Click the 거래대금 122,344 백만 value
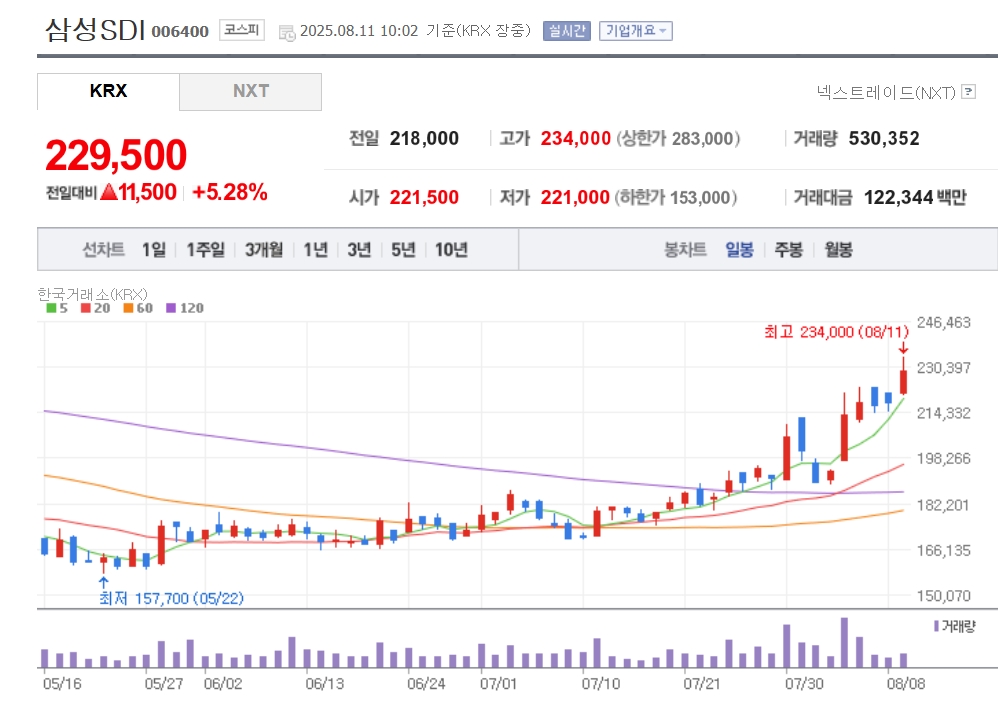Screen dimensions: 998x706 click(915, 197)
